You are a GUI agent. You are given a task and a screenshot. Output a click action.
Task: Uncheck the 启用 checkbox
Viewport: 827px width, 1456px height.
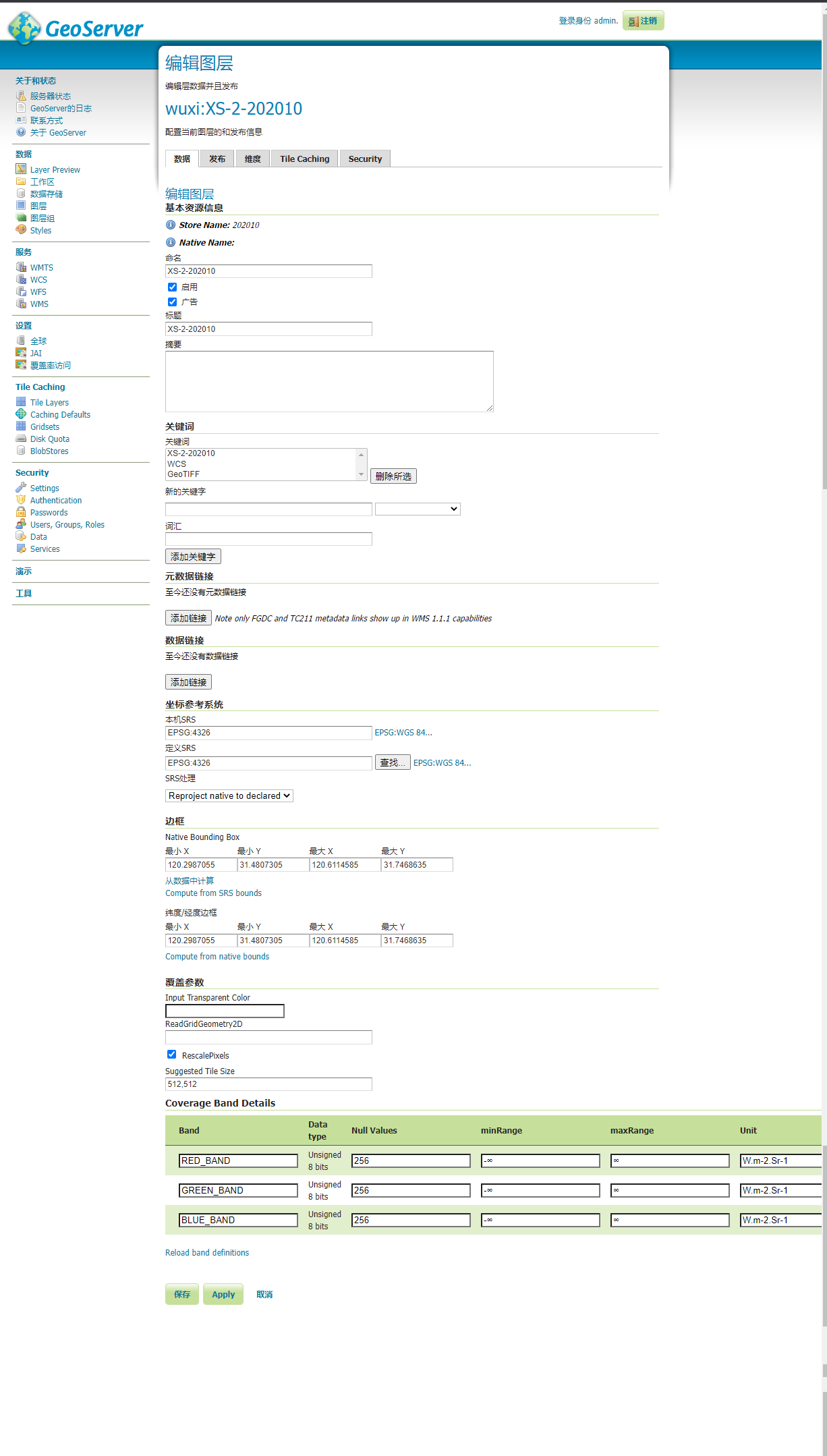[173, 287]
